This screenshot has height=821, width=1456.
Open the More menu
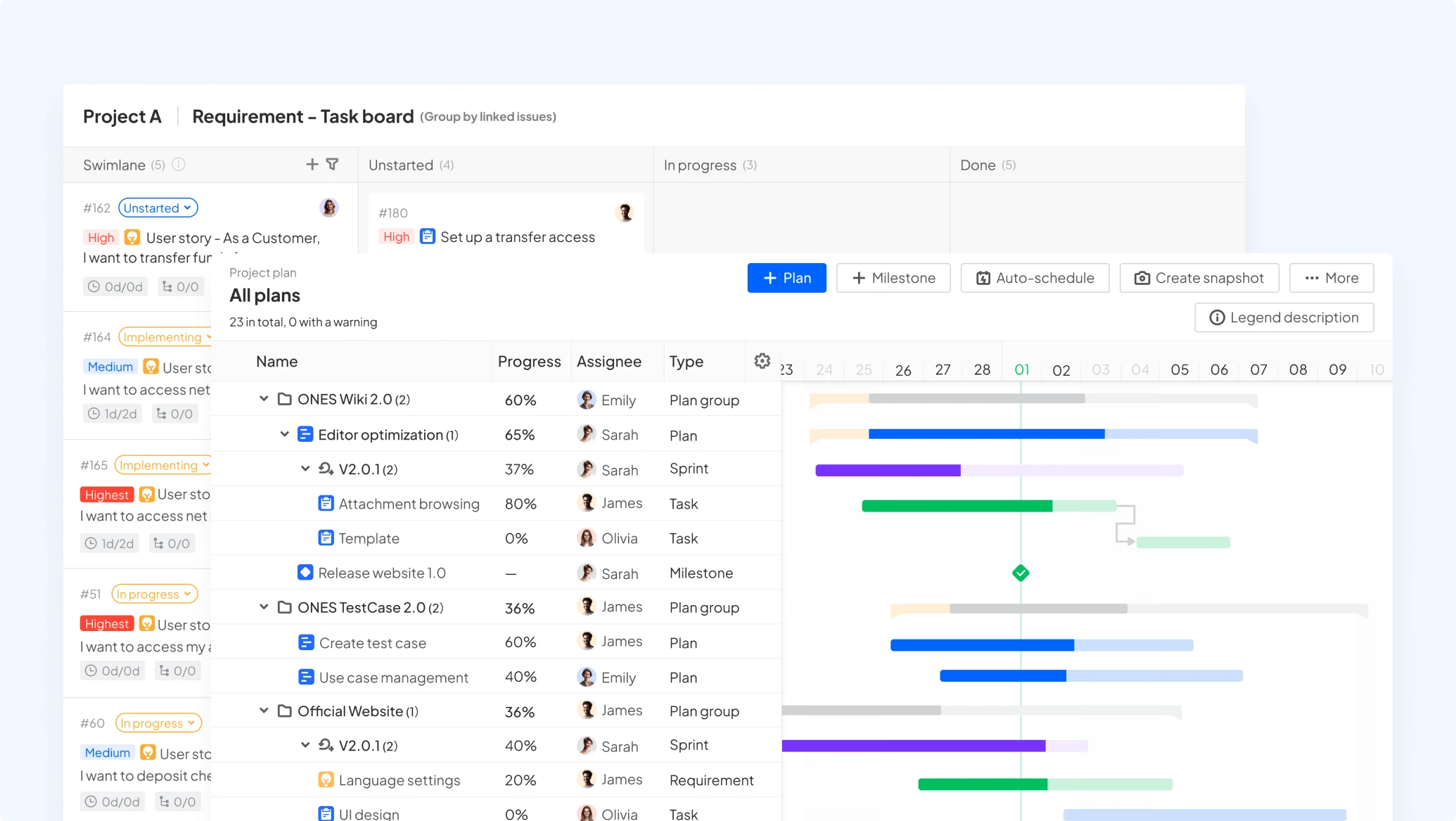[1331, 278]
